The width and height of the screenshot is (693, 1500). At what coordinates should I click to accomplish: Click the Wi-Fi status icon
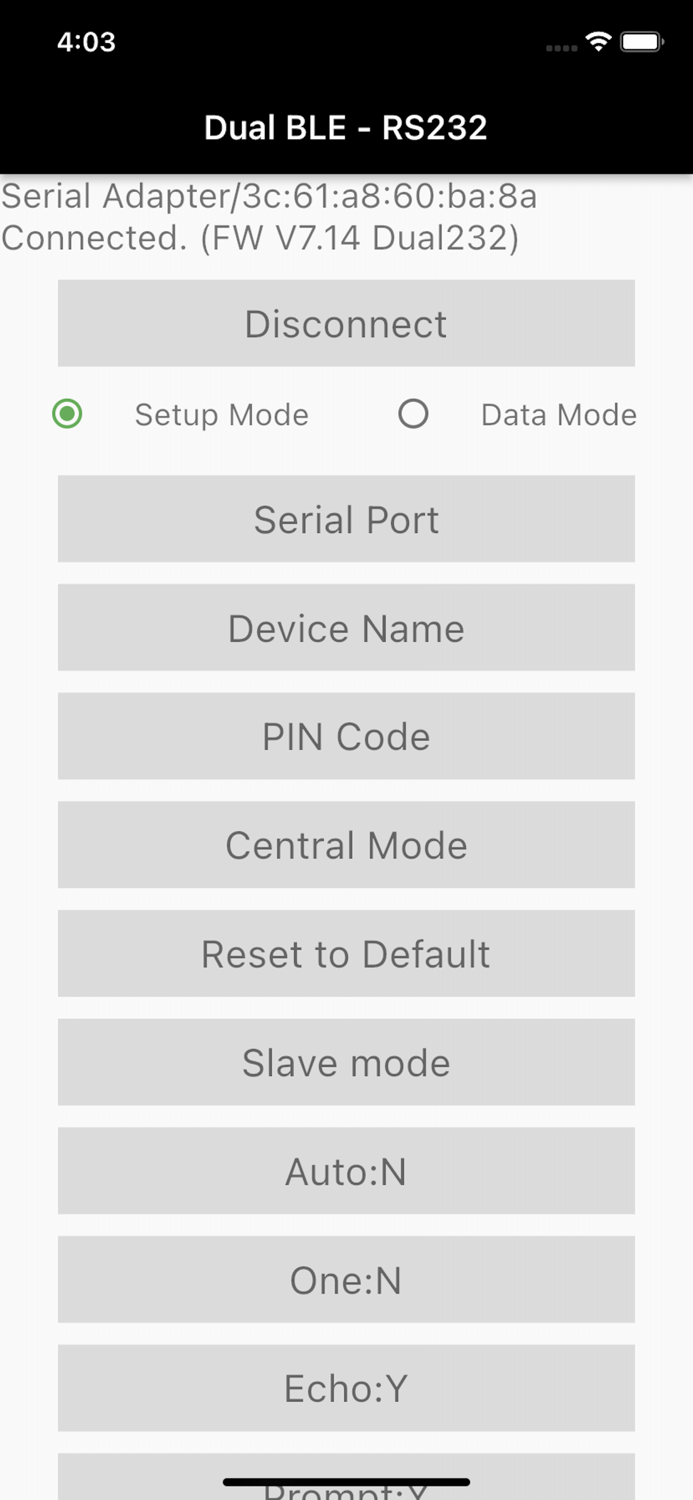(597, 42)
